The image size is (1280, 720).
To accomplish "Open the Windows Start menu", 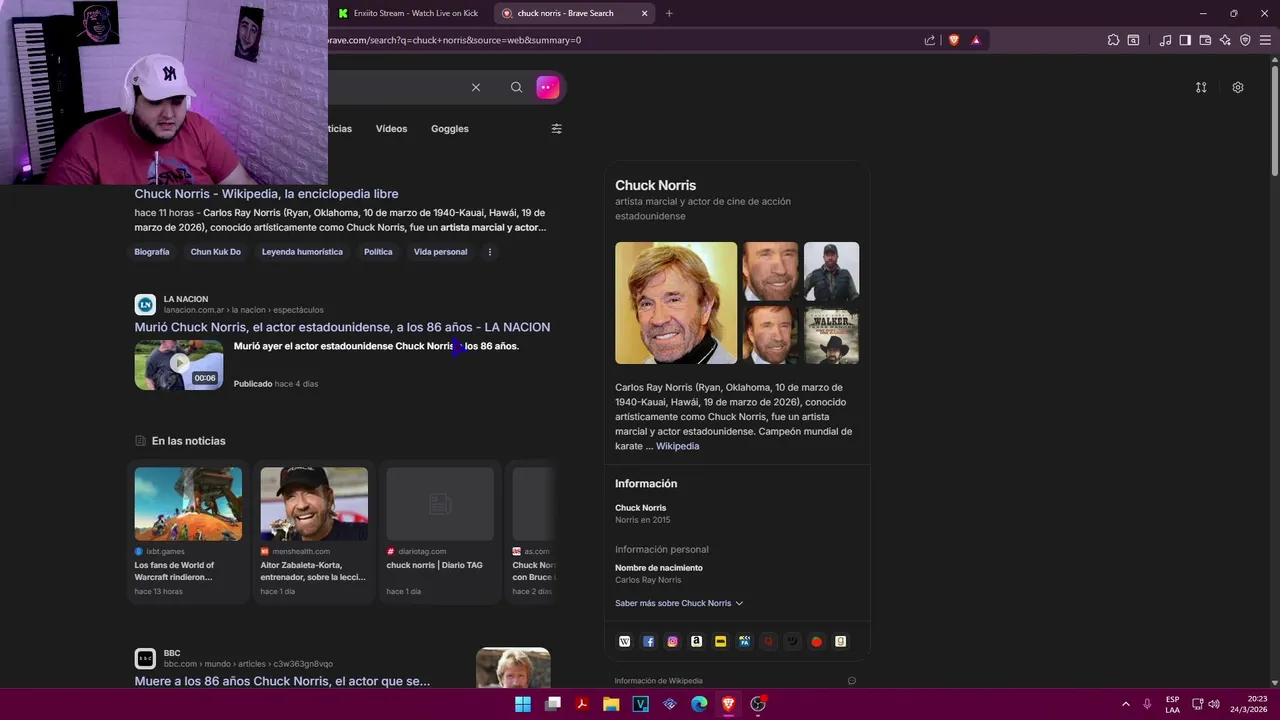I will click(x=523, y=704).
